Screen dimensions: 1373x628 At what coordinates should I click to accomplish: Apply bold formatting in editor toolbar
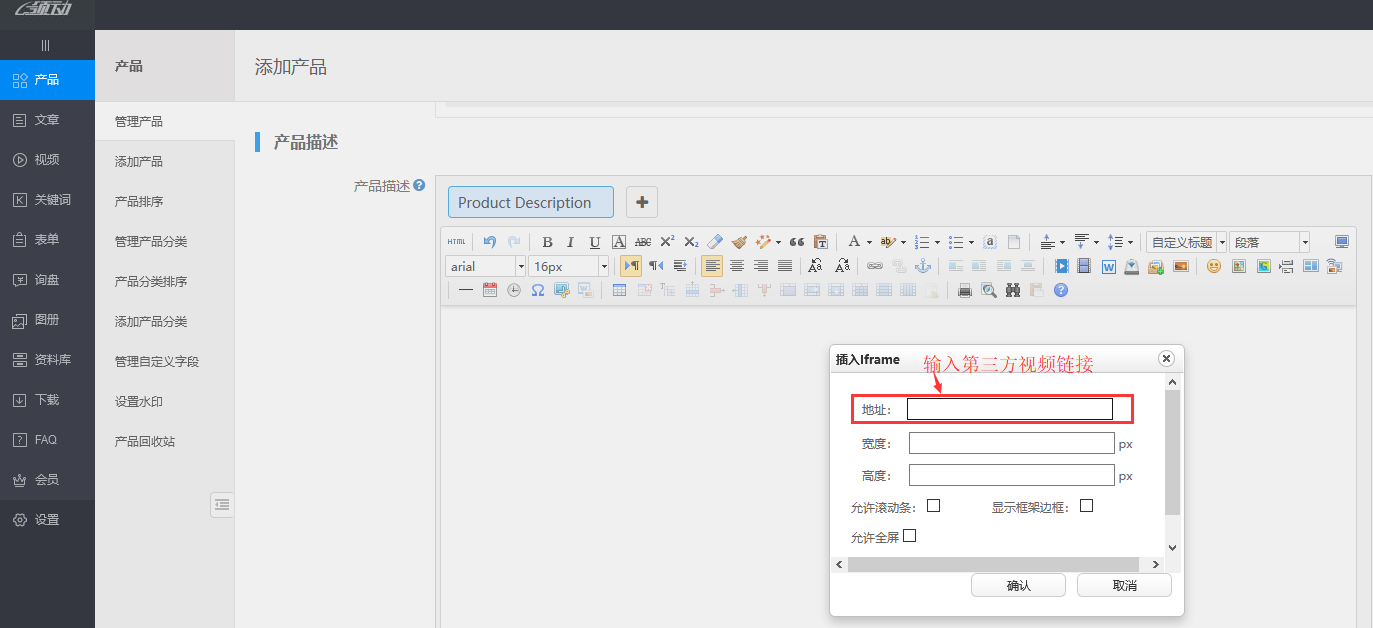(x=547, y=242)
